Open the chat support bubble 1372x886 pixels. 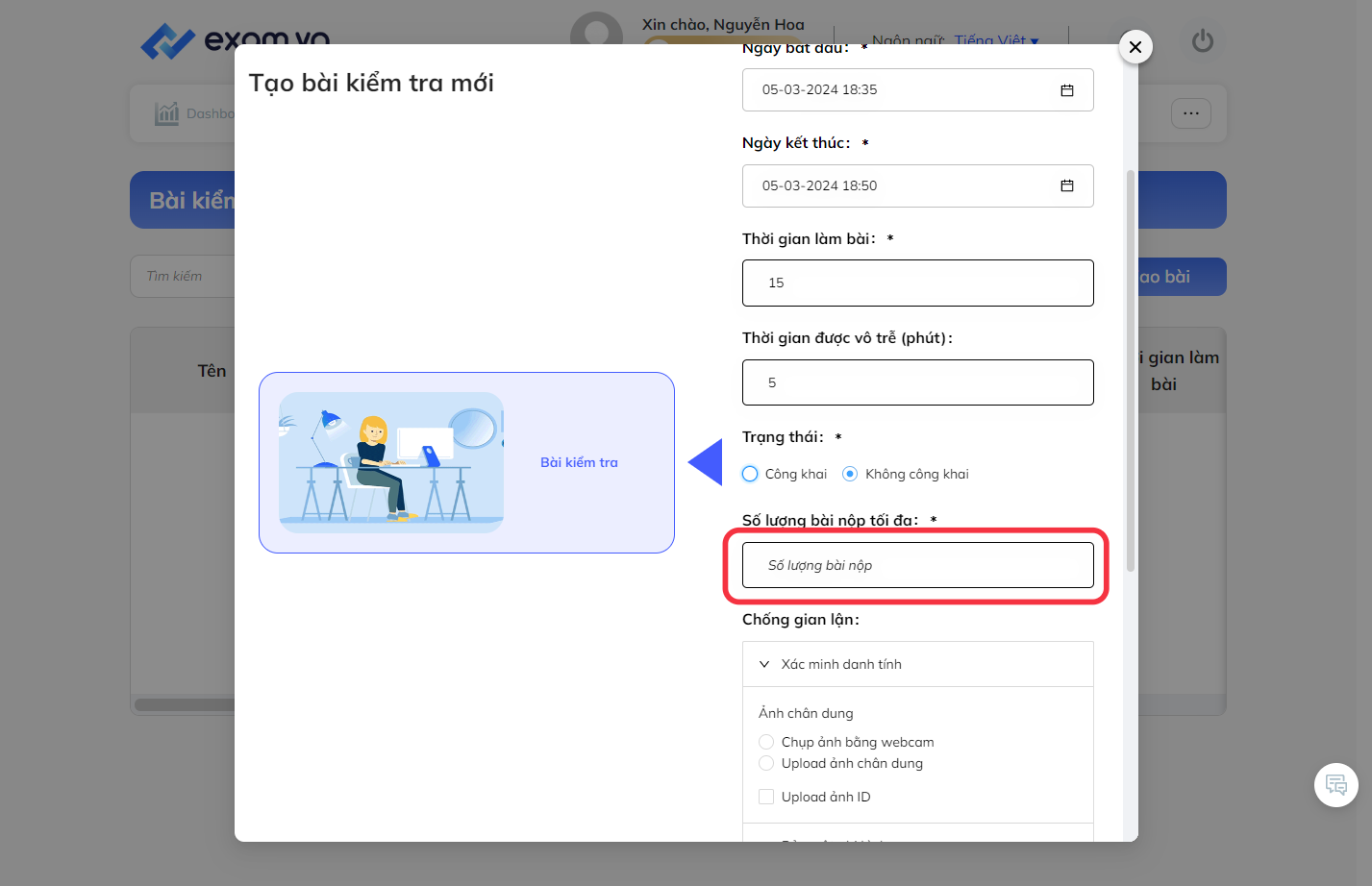(x=1336, y=785)
